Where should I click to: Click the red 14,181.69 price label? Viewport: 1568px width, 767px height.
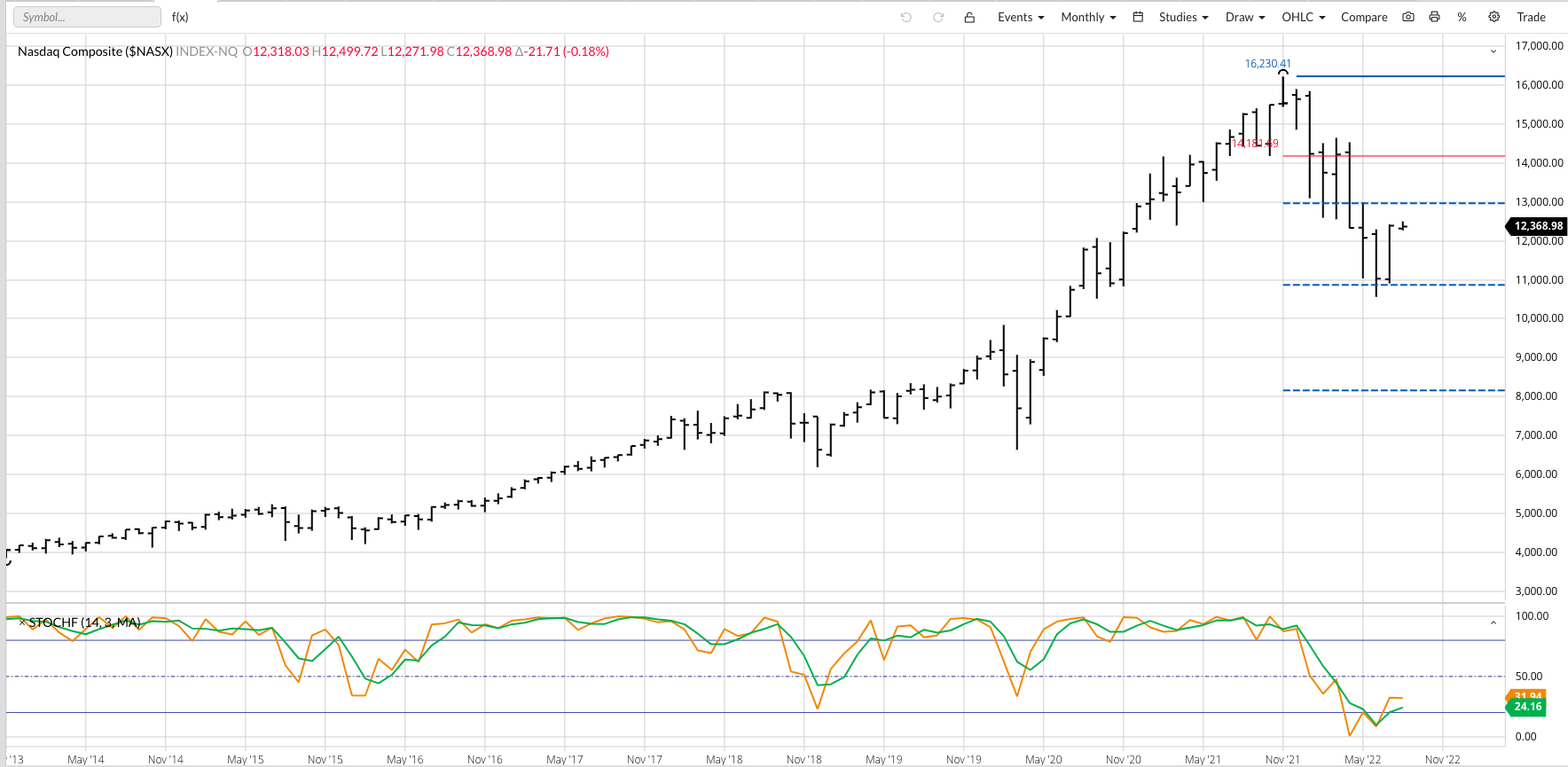(1255, 143)
